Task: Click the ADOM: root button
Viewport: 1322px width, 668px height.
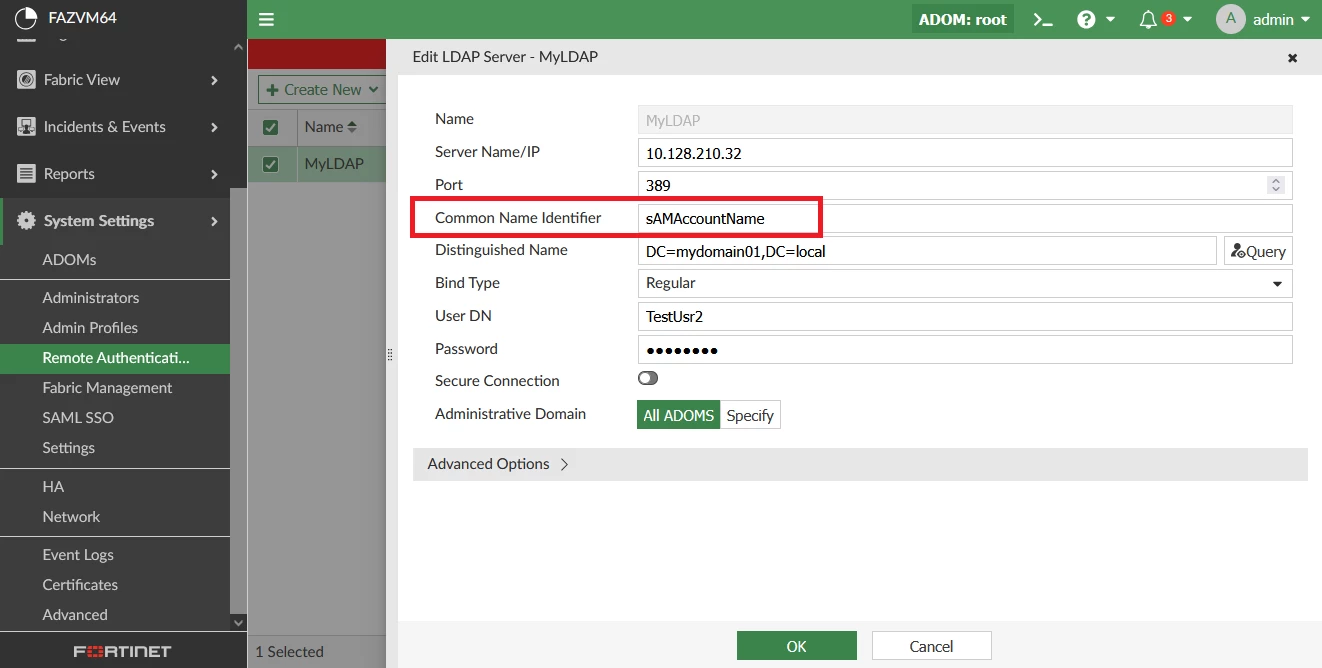Action: (963, 19)
